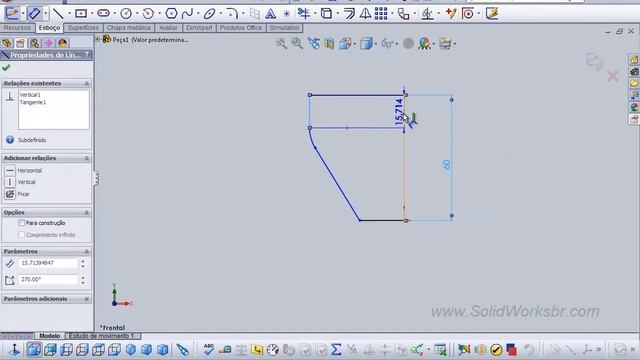Image resolution: width=640 pixels, height=360 pixels.
Task: Click the Isometric view cube icon
Action: point(131,350)
